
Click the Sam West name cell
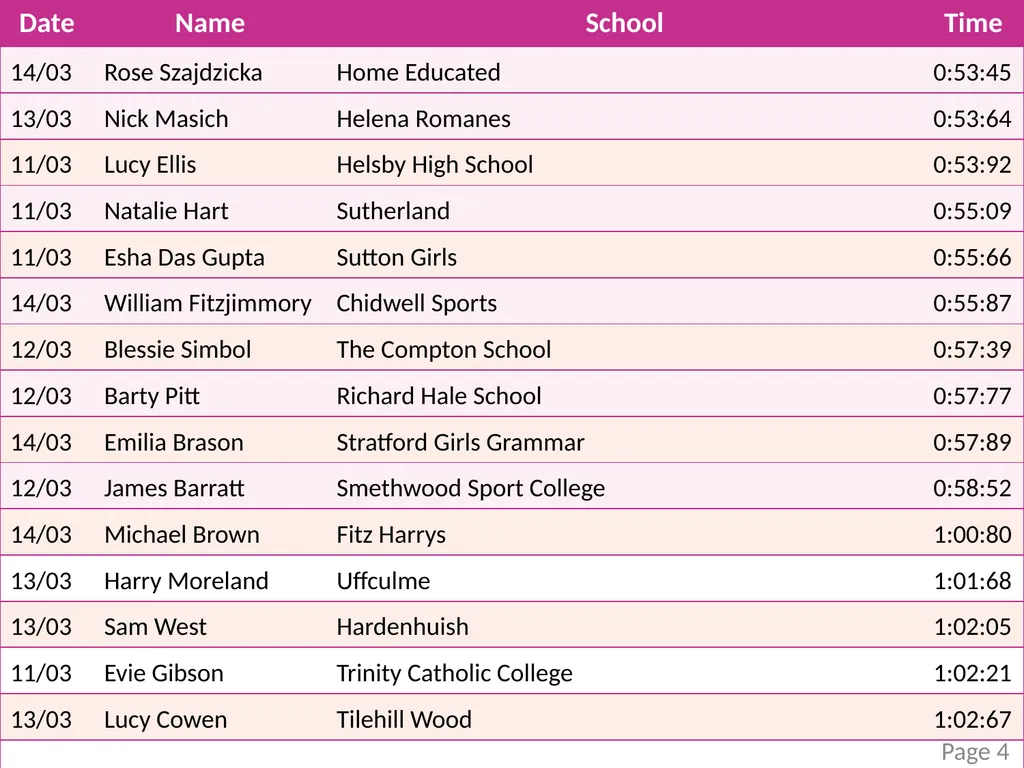[155, 627]
